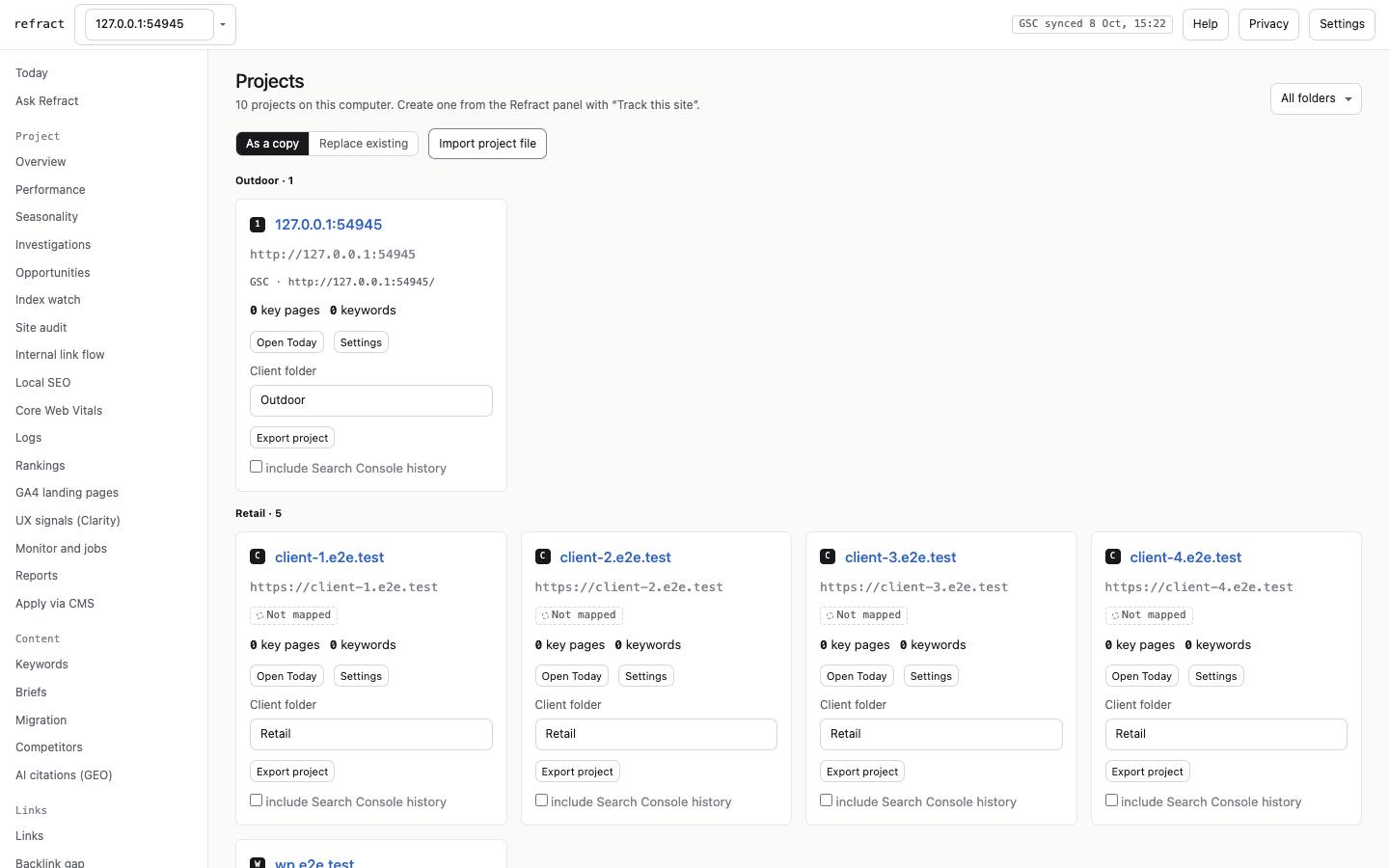Screen dimensions: 1389x868
Task: Export the 127.0.0.1:54945 project
Action: (292, 438)
